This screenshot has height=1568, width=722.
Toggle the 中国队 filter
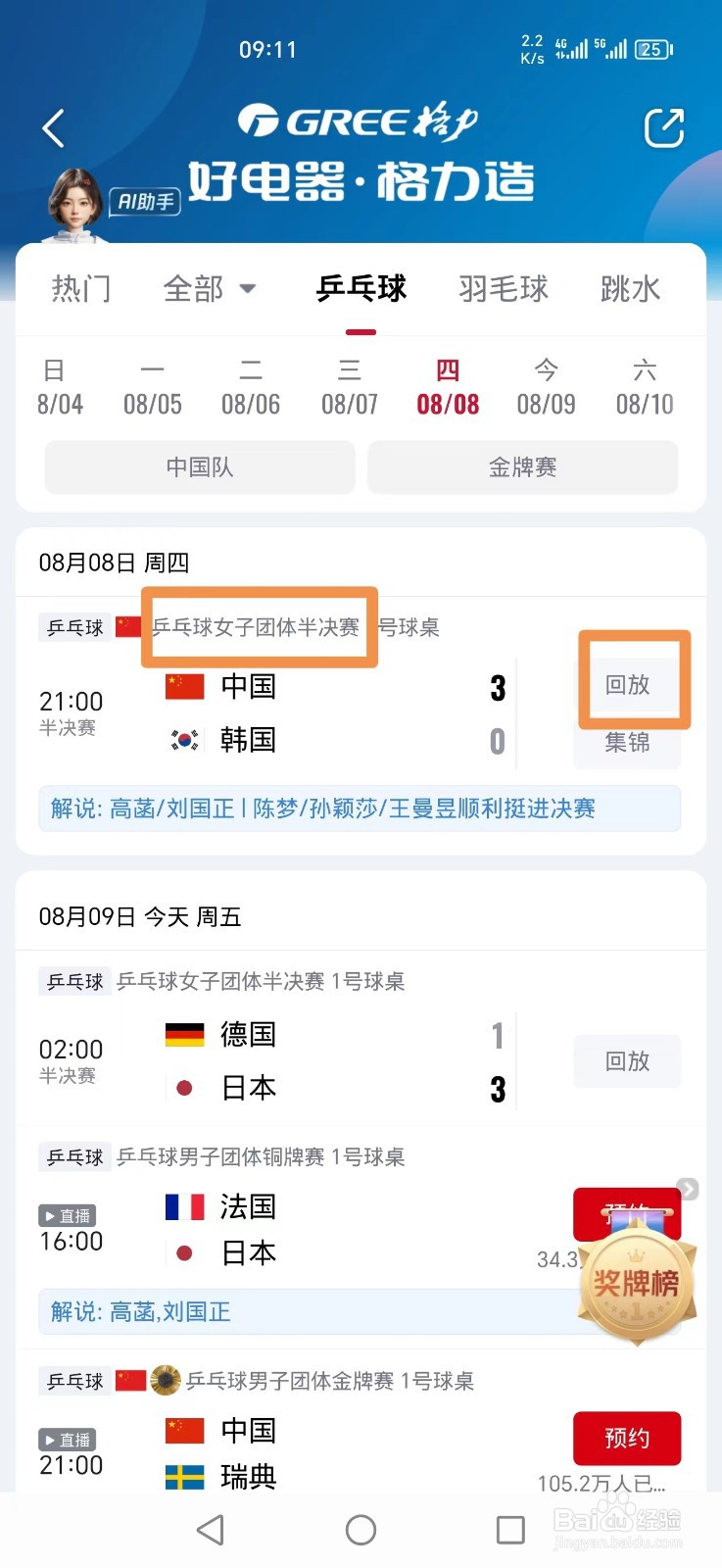point(200,467)
